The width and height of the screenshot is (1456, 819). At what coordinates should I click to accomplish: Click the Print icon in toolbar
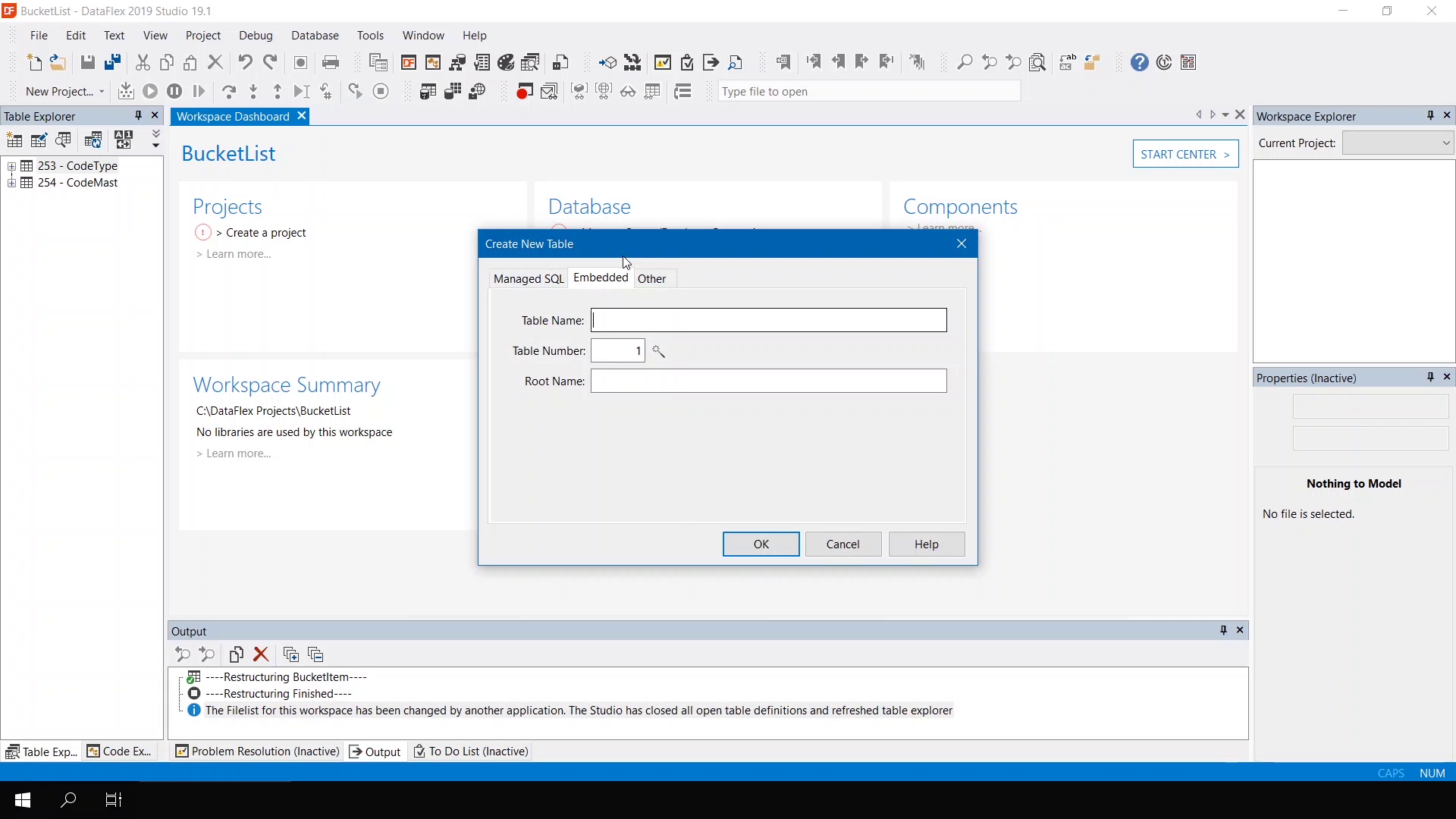coord(331,62)
